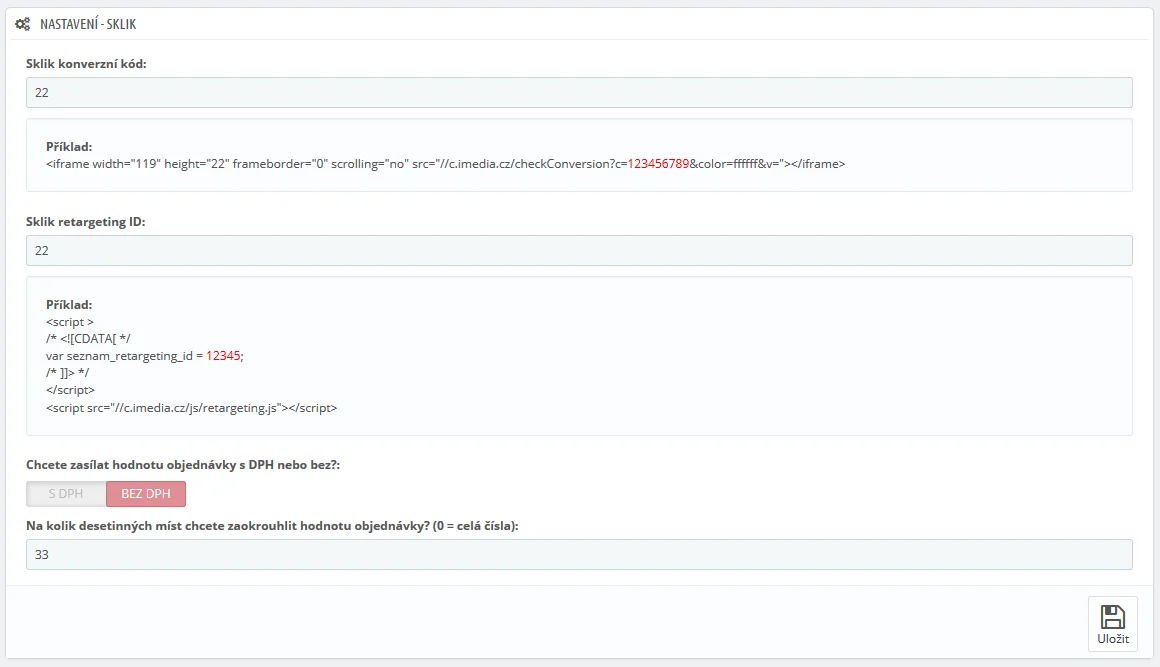This screenshot has width=1160, height=667.
Task: Click the red 123456789 conversion ID example
Action: coord(658,163)
